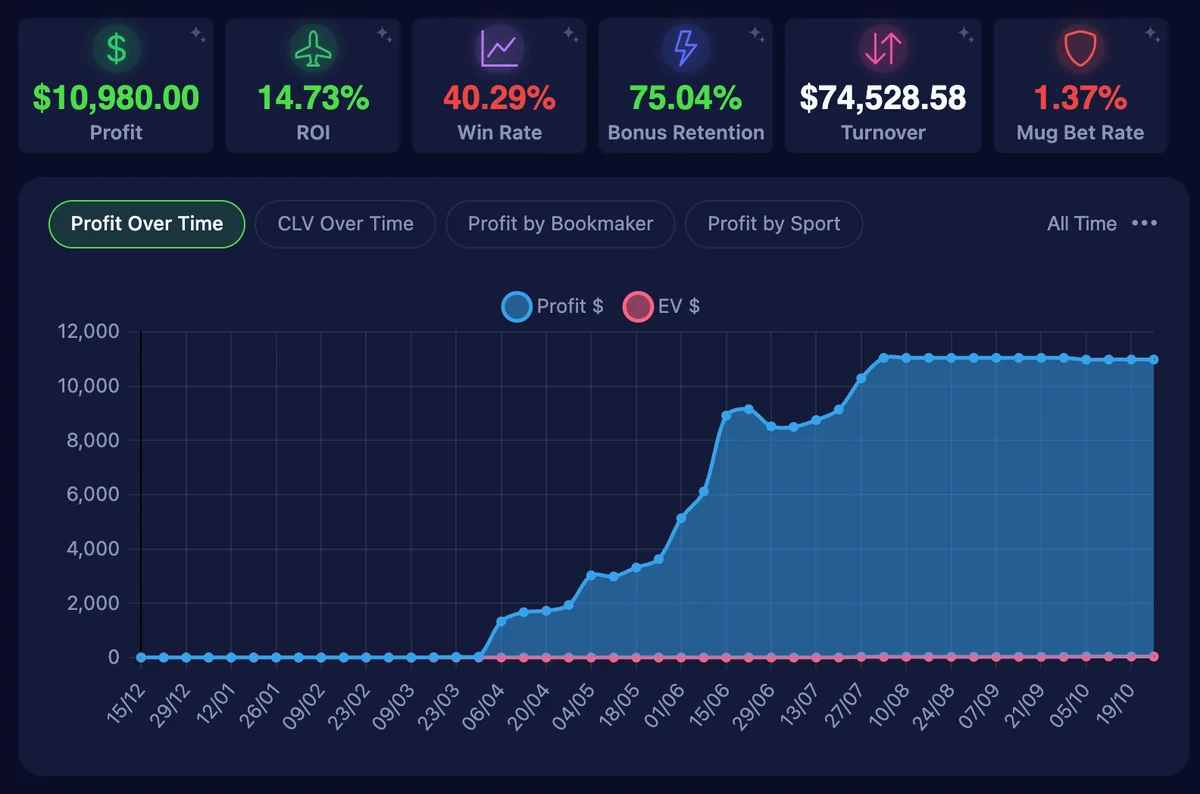Click the Mug Bet Rate card label
This screenshot has height=794, width=1200.
tap(1080, 133)
